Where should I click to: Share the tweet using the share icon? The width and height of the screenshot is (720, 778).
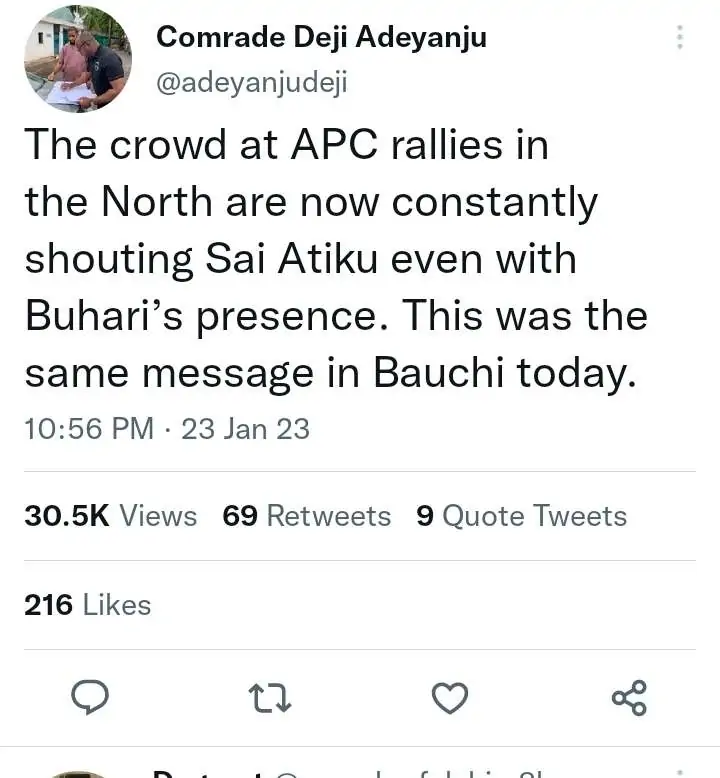[629, 697]
